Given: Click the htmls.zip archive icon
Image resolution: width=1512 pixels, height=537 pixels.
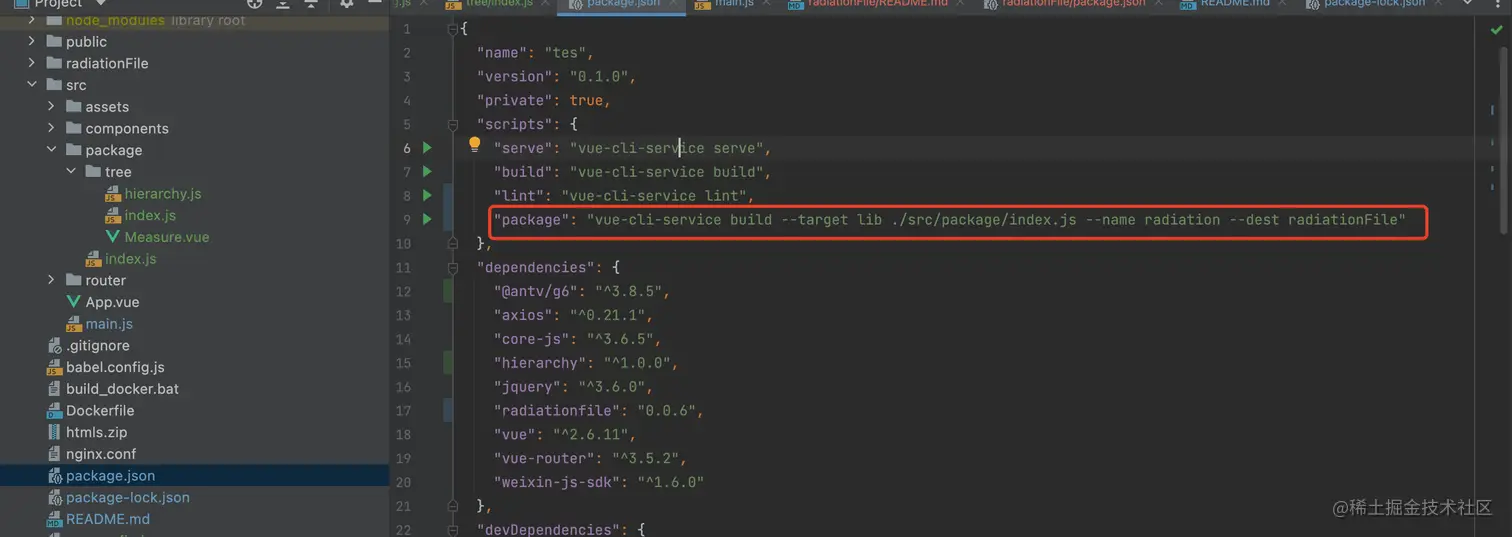Looking at the screenshot, I should [55, 432].
